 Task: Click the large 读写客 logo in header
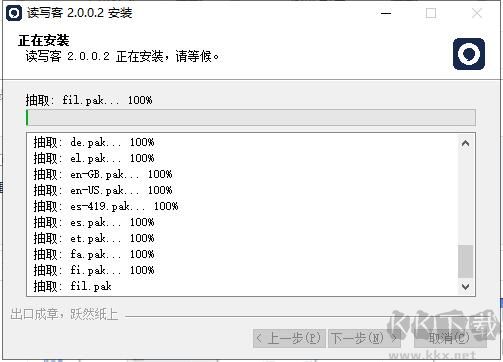click(469, 54)
